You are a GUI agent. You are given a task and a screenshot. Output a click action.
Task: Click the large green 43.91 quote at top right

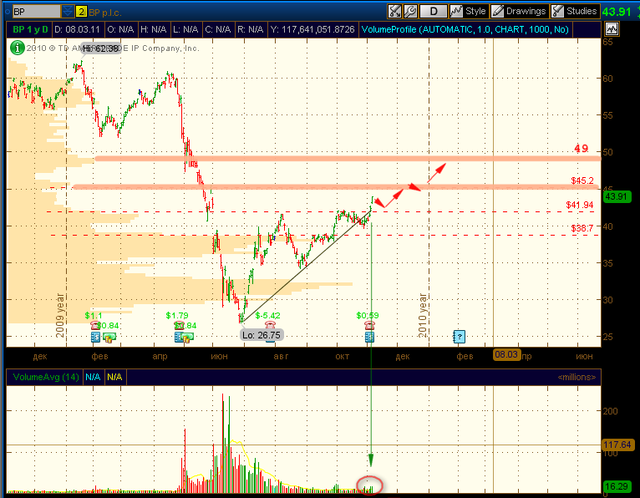click(616, 12)
